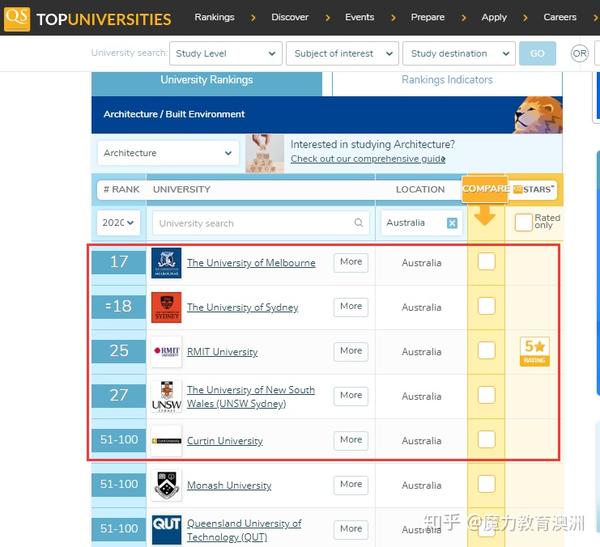This screenshot has width=600, height=547.
Task: Click the RMIT University logo
Action: click(x=166, y=351)
